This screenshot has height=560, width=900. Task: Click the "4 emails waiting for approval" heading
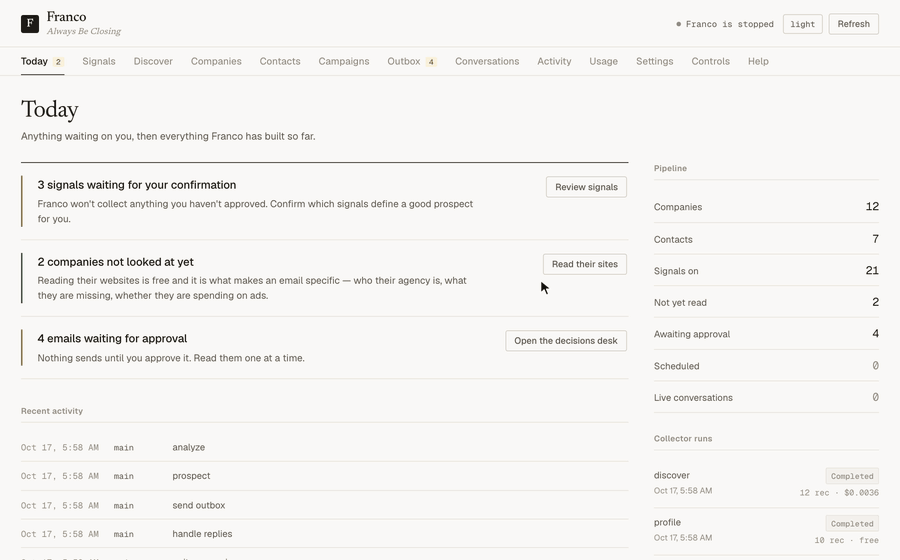(x=112, y=339)
